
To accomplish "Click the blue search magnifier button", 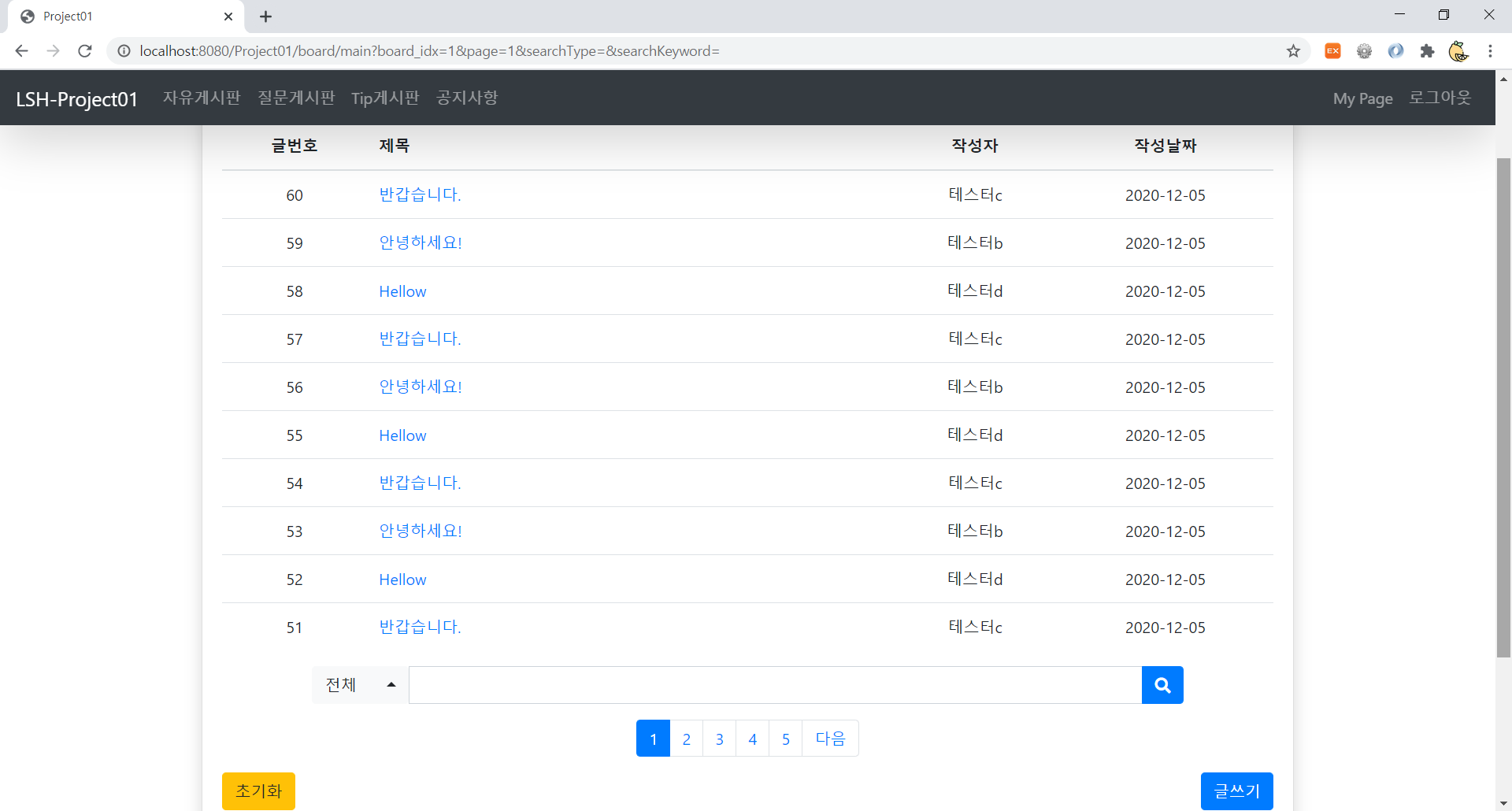I will click(1162, 685).
